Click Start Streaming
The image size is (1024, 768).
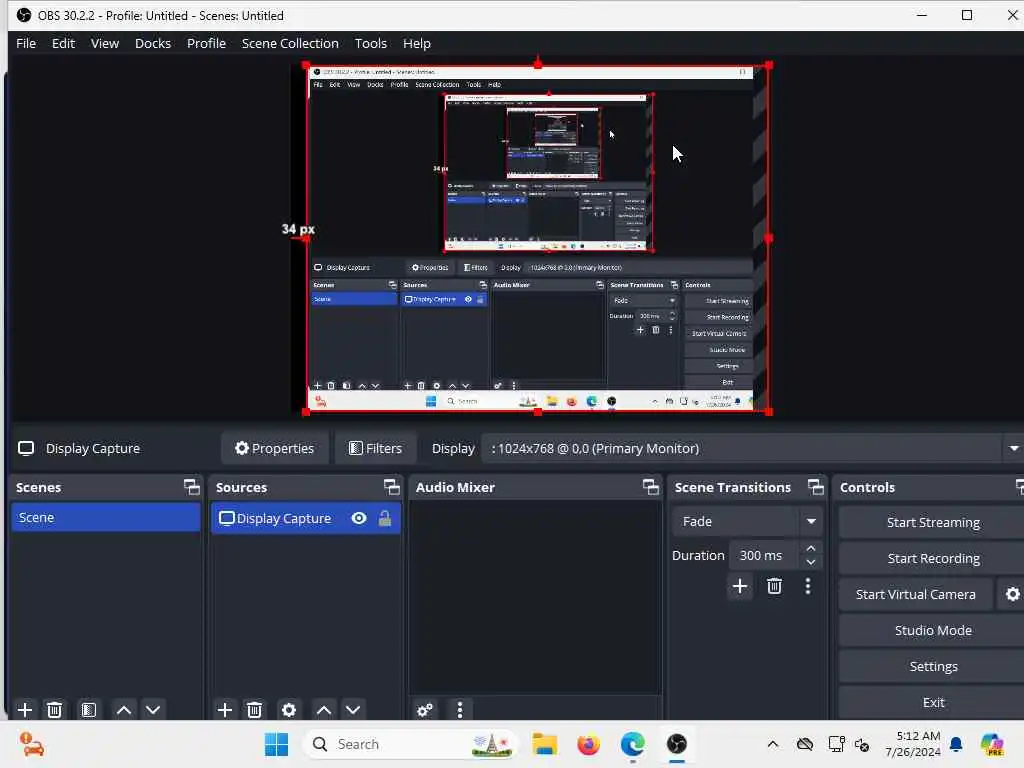933,522
